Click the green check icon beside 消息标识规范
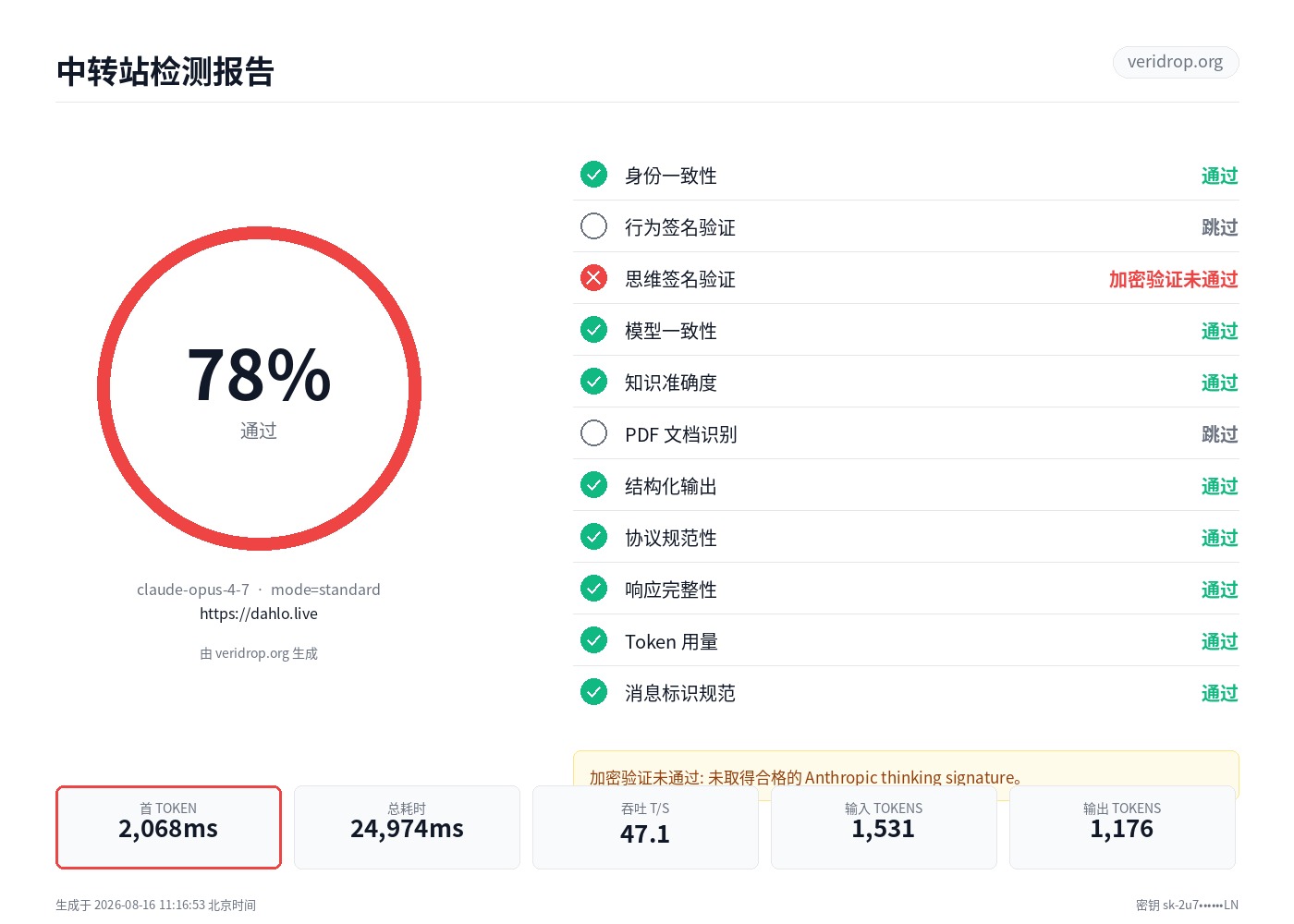 coord(593,692)
